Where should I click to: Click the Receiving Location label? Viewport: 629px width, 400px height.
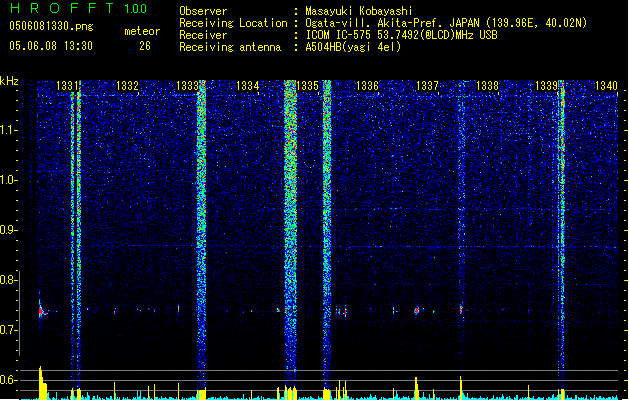[233, 23]
